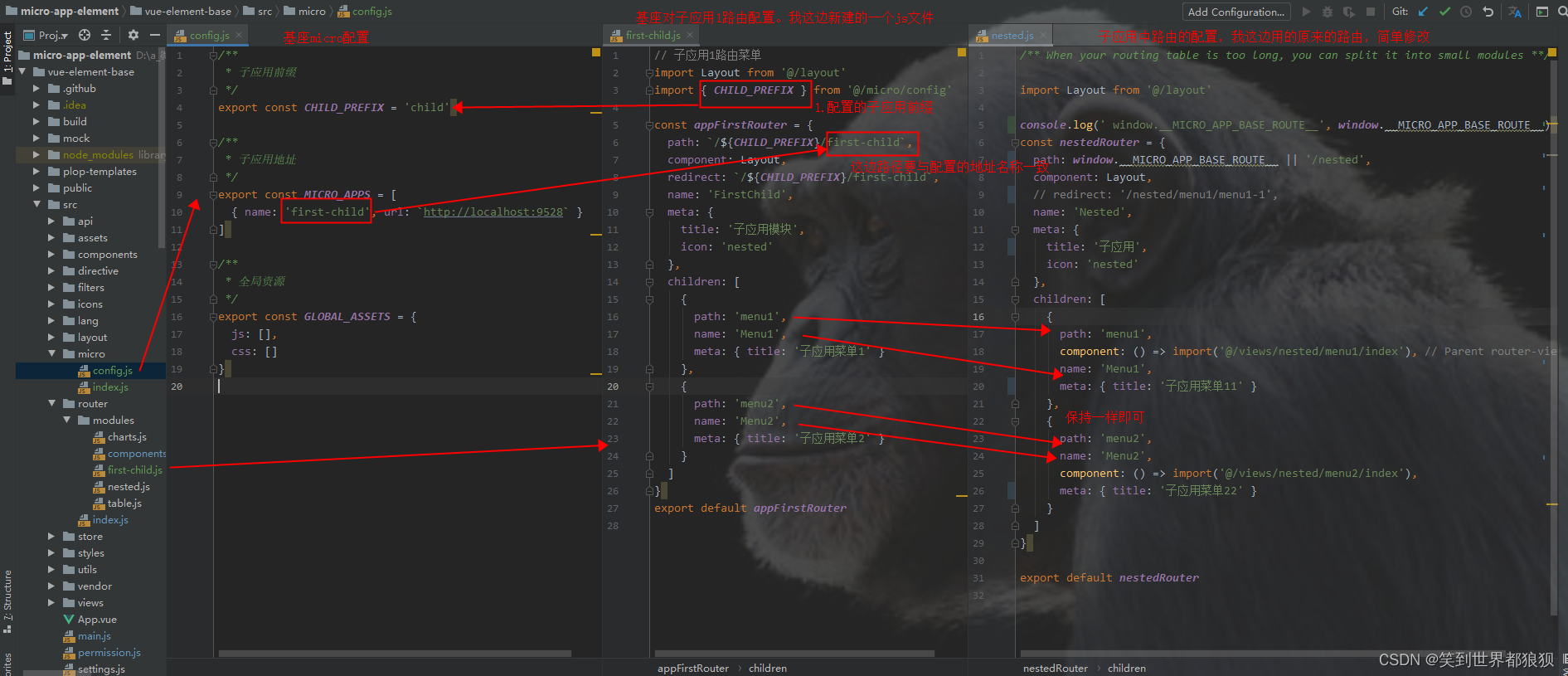Image resolution: width=1568 pixels, height=676 pixels.
Task: Expand the node_modules folder
Action: click(36, 155)
